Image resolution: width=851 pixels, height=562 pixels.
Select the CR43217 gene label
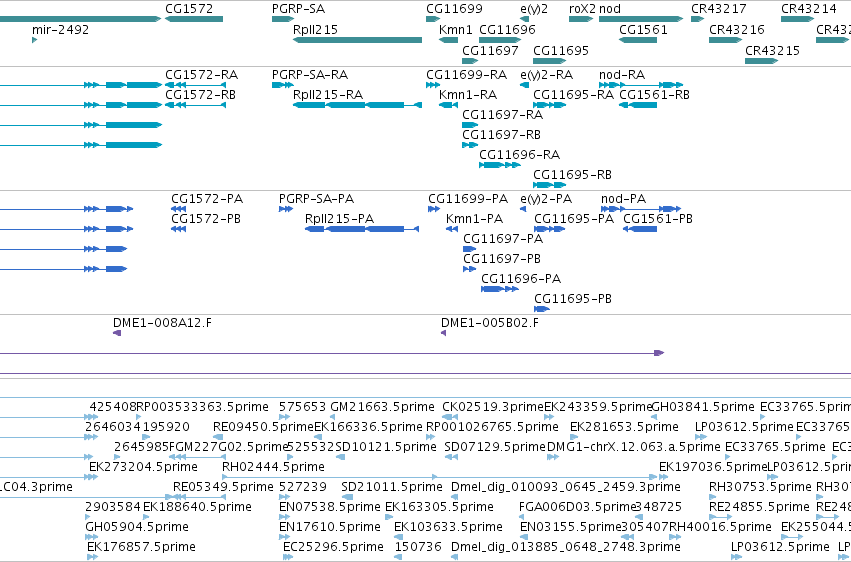719,9
